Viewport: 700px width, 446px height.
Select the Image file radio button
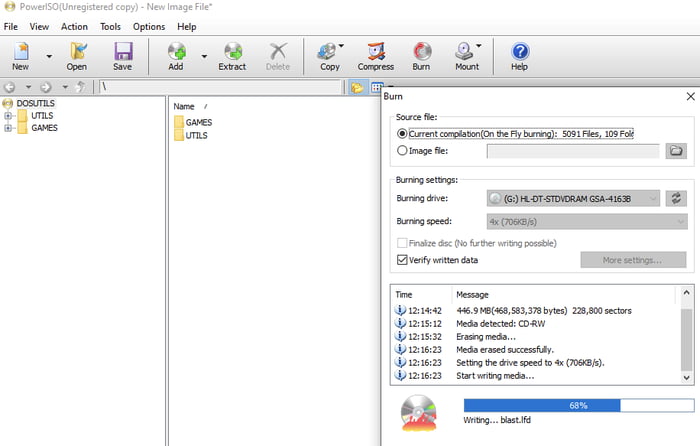click(x=402, y=150)
